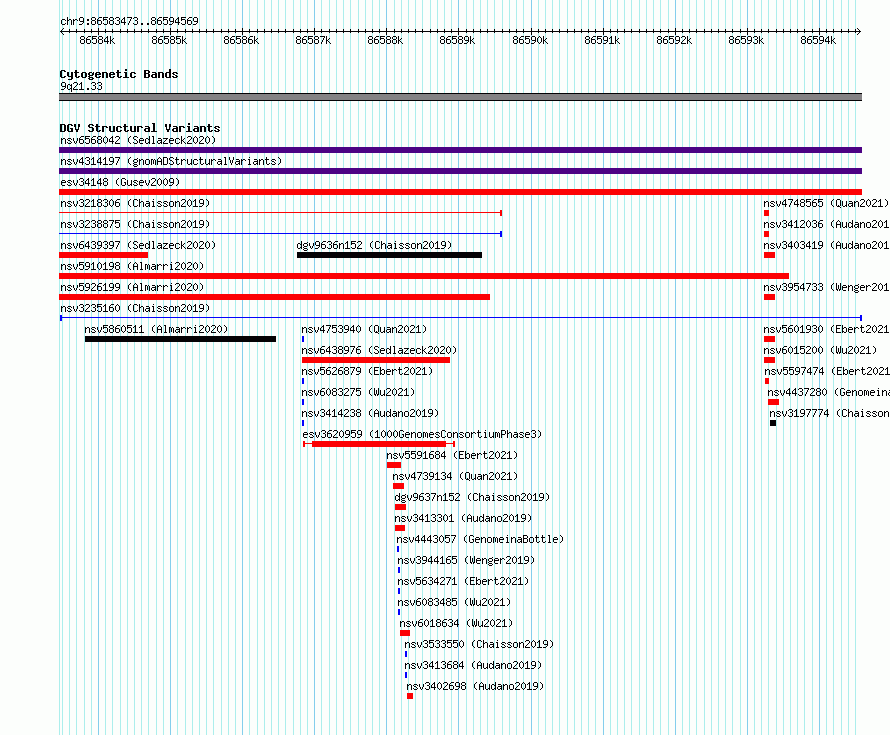The height and width of the screenshot is (735, 890).
Task: Click the nsv6018634 (Wu2021) label
Action: 456,623
